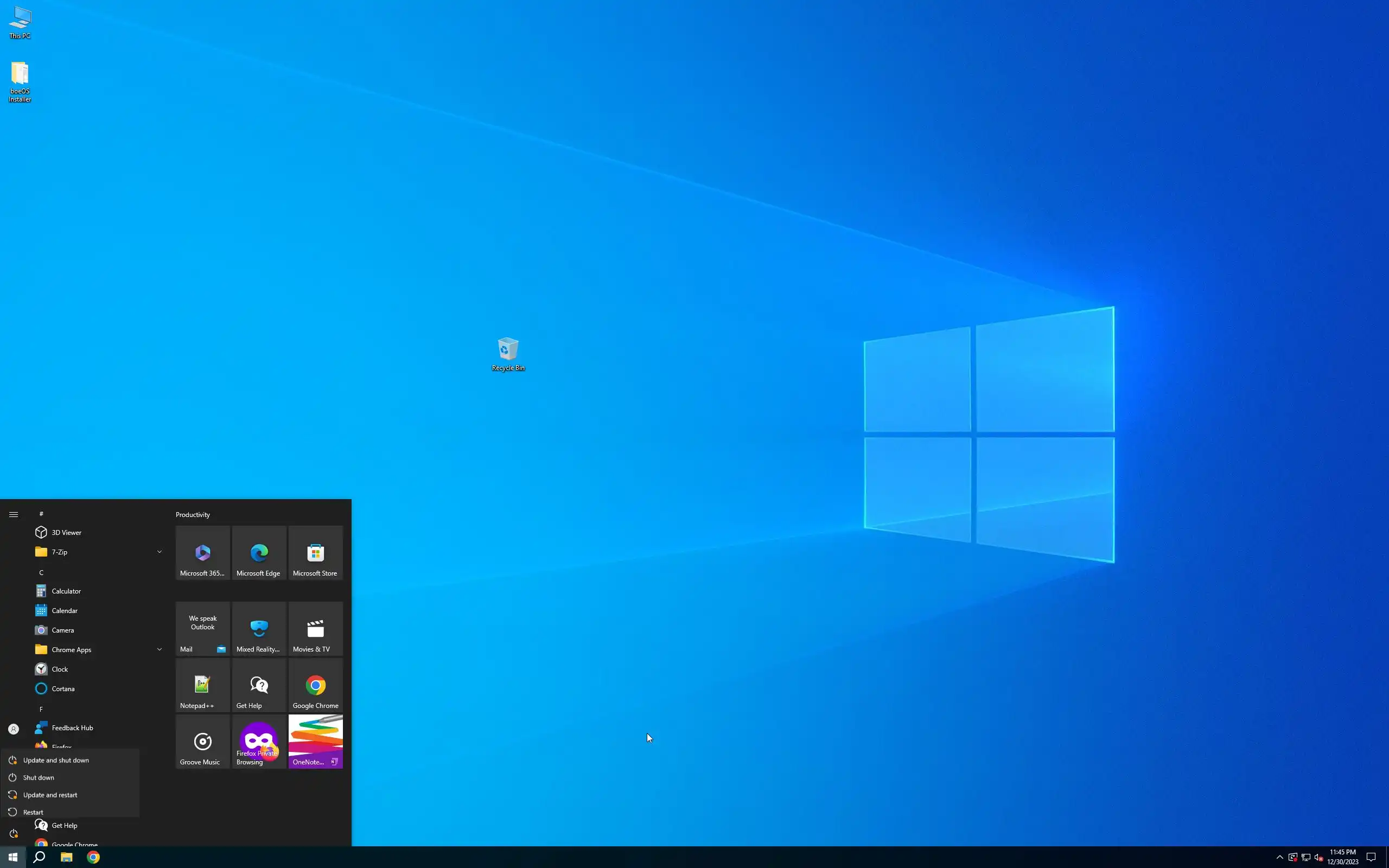Open the Mail live tile

(202, 629)
